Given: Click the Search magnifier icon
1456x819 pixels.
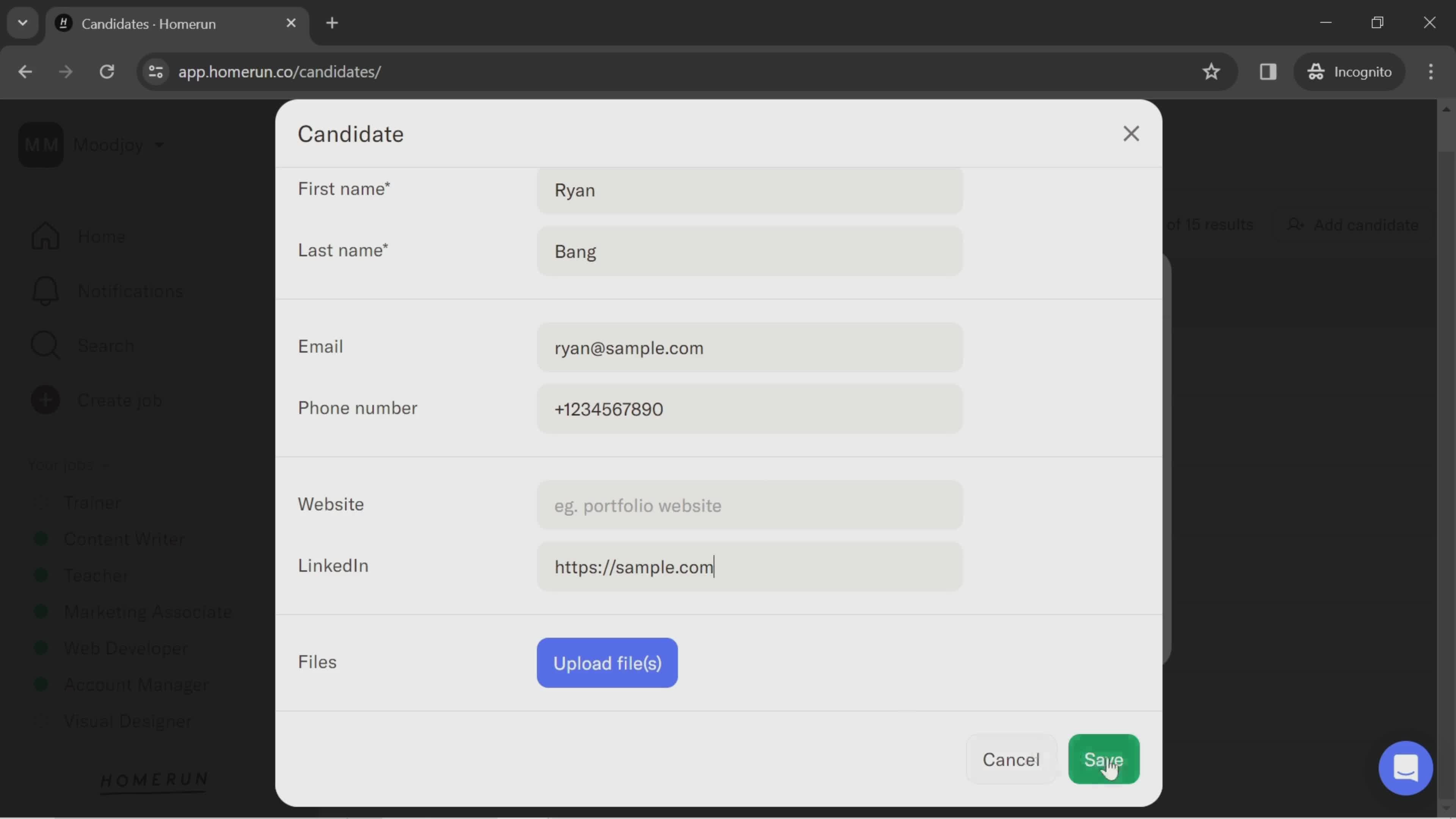Looking at the screenshot, I should (x=45, y=345).
